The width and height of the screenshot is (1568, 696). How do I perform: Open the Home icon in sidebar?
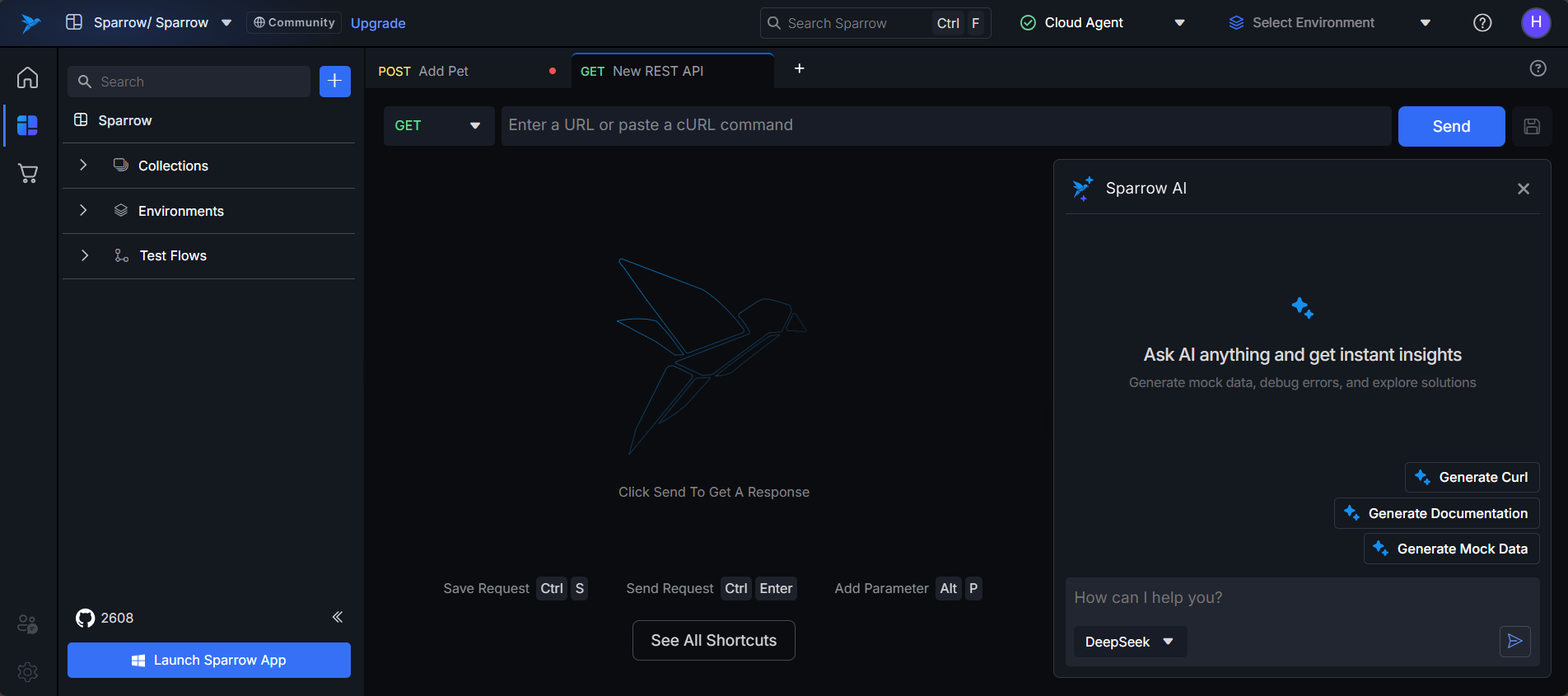28,77
